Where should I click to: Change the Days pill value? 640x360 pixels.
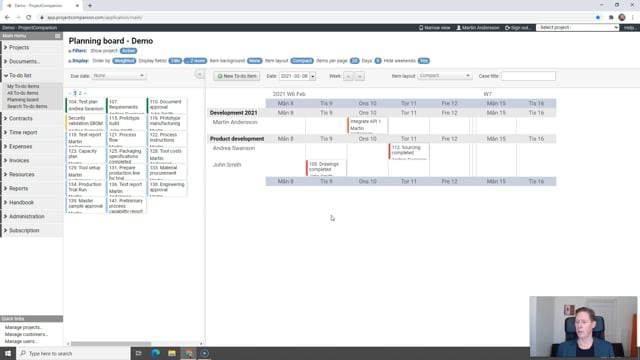point(378,61)
